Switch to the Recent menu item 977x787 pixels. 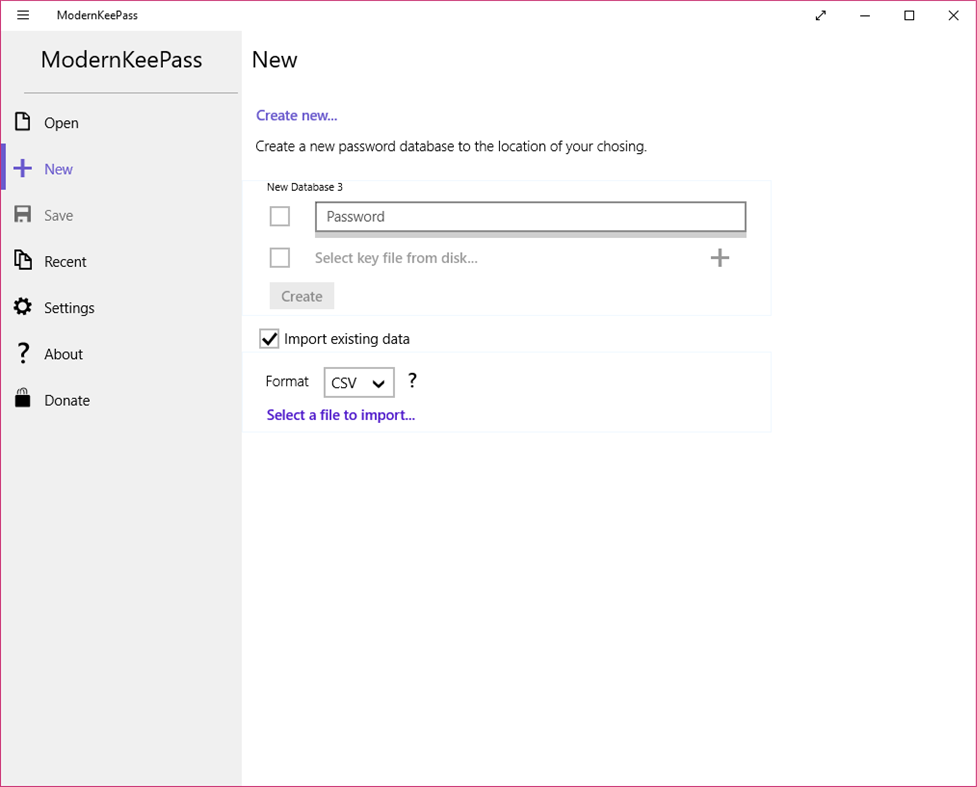63,260
